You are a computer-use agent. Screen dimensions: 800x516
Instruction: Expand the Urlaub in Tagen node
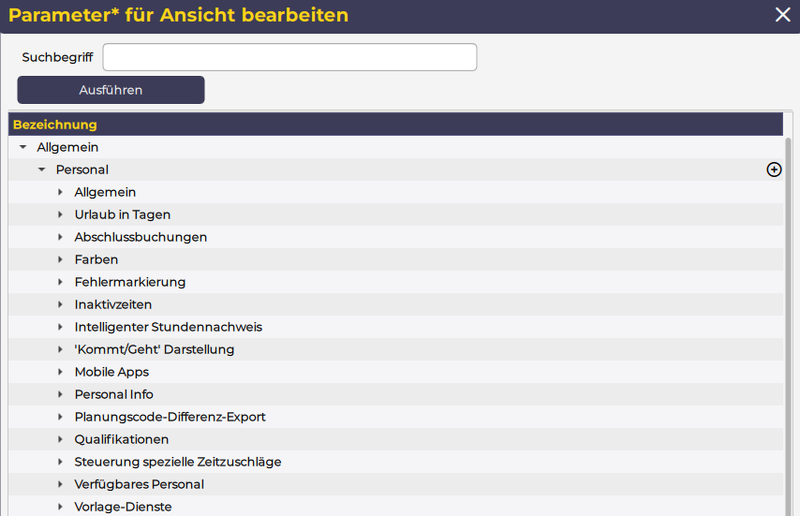coord(61,215)
